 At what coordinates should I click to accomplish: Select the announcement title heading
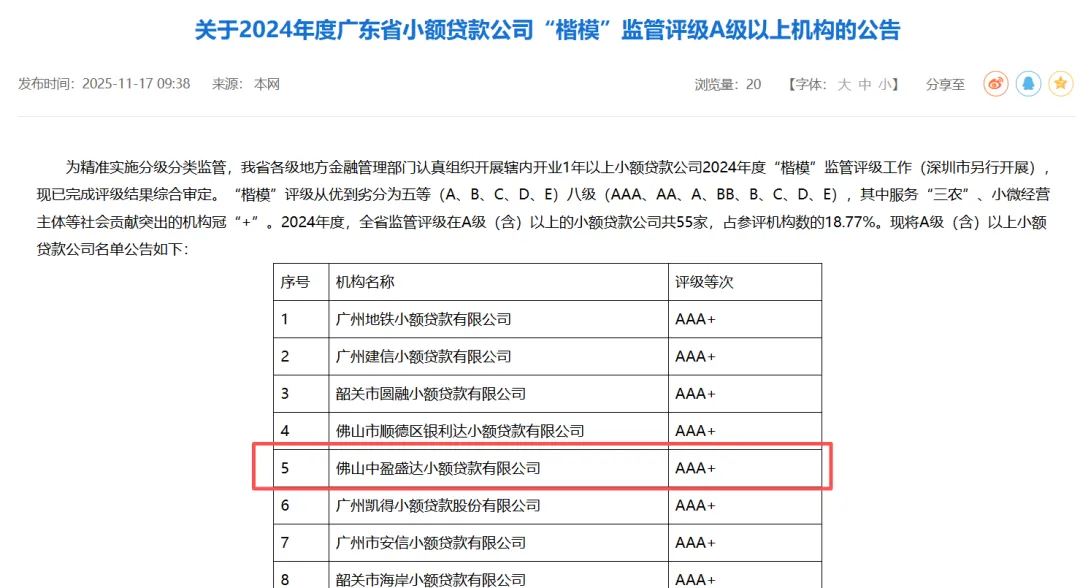pyautogui.click(x=548, y=30)
